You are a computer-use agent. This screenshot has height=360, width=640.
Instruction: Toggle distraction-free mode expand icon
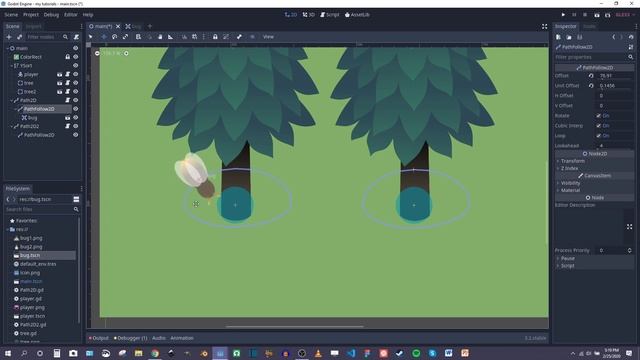tap(544, 26)
